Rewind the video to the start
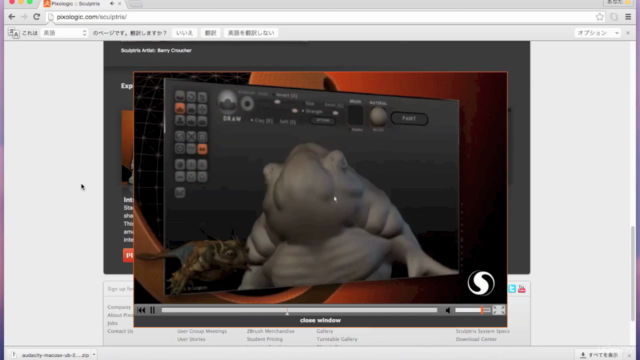Image resolution: width=640 pixels, height=360 pixels. point(141,310)
